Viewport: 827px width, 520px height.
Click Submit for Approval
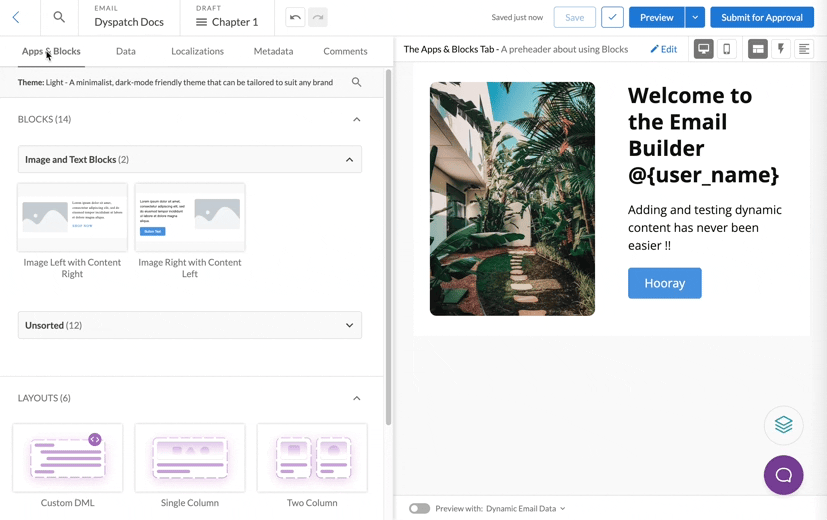tap(762, 17)
